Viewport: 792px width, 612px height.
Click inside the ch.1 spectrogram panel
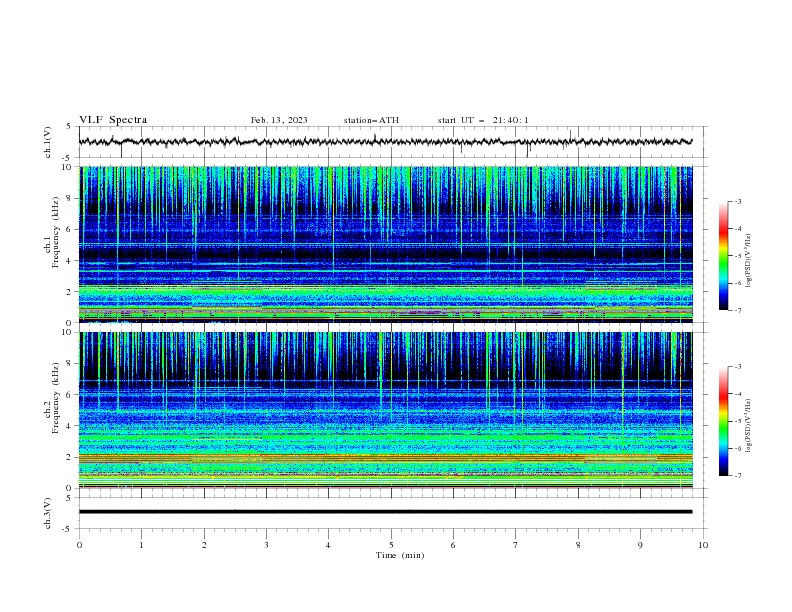coord(385,244)
